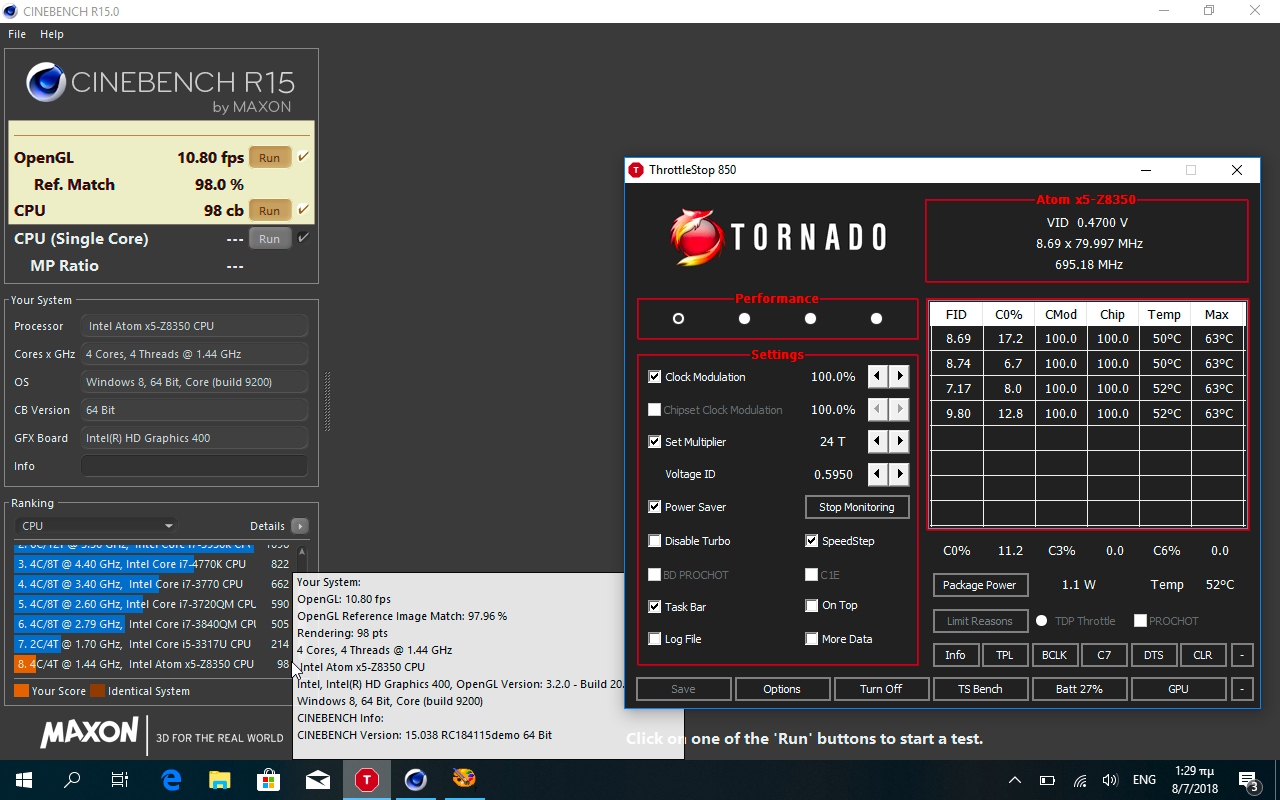Launch TS Bench

coord(980,689)
